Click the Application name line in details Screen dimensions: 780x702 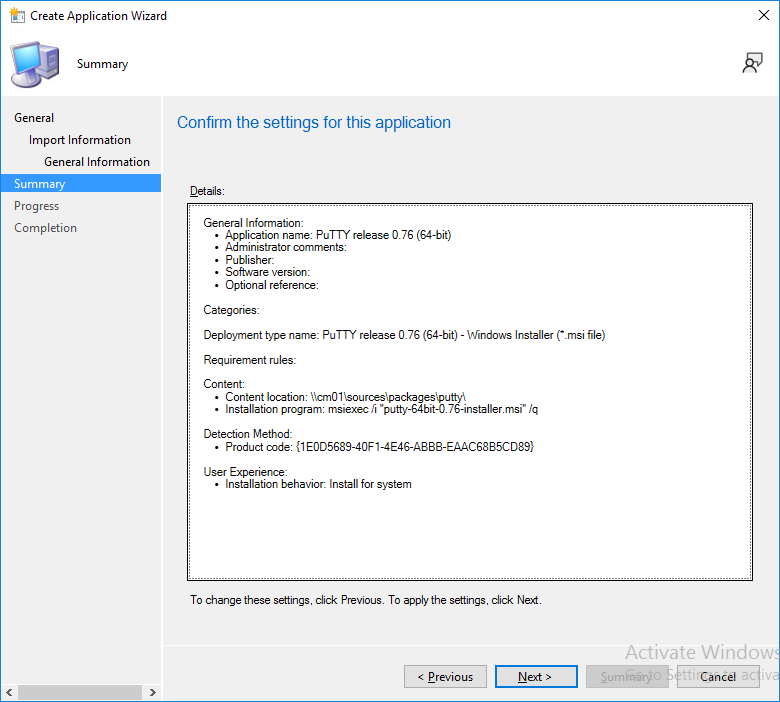338,235
